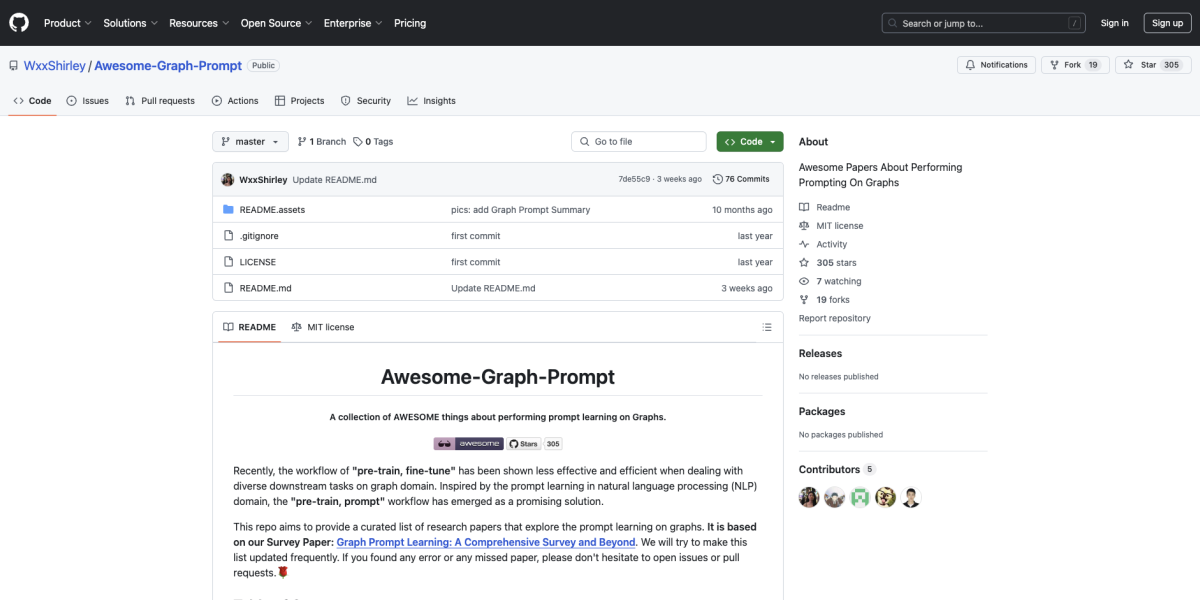This screenshot has height=600, width=1200.
Task: Click the Sign up button
Action: [x=1167, y=23]
